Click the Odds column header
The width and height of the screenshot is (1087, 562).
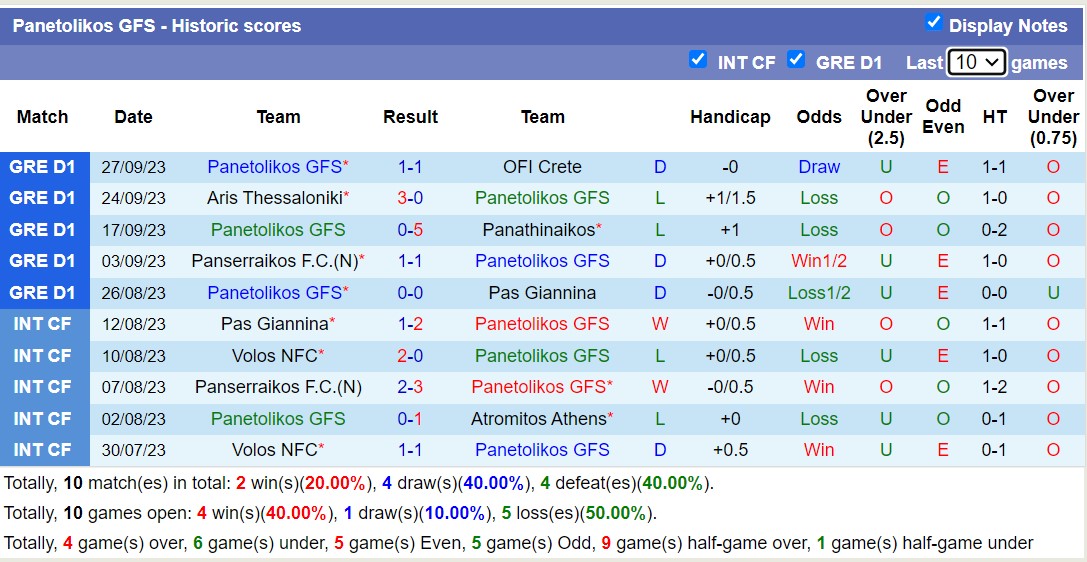(819, 117)
